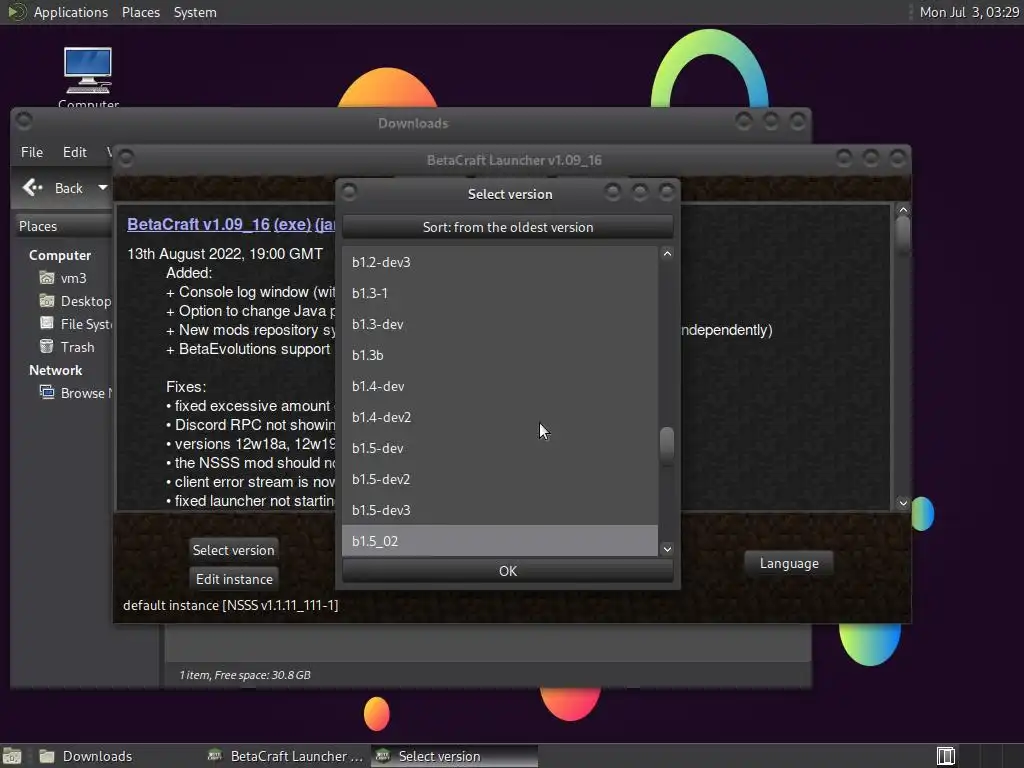Select version b1.4-dev
This screenshot has height=768, width=1024.
[x=500, y=386]
